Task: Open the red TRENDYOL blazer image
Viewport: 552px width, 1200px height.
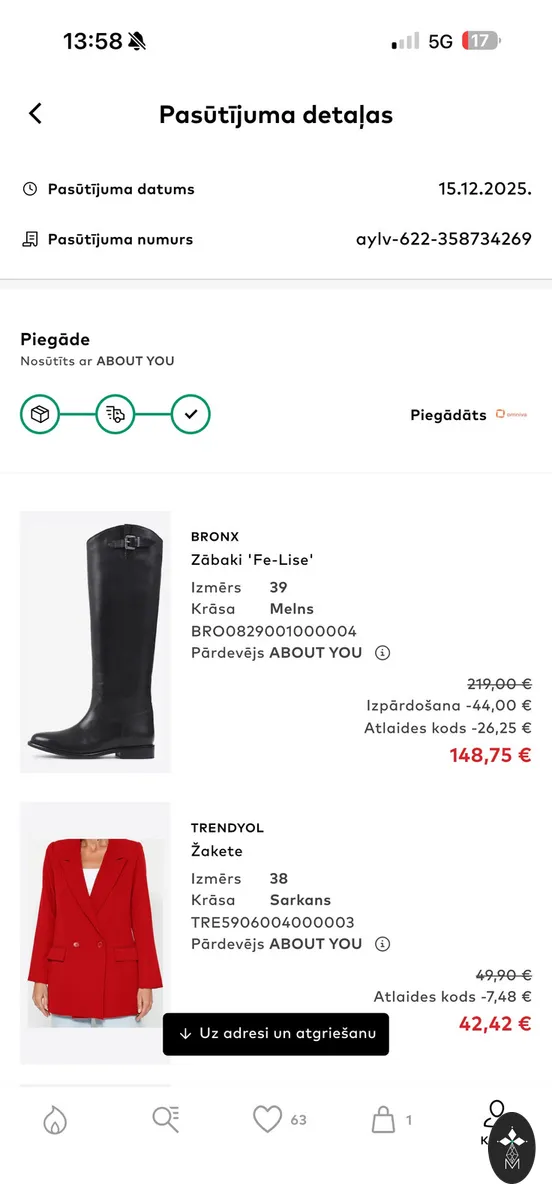Action: tap(95, 933)
